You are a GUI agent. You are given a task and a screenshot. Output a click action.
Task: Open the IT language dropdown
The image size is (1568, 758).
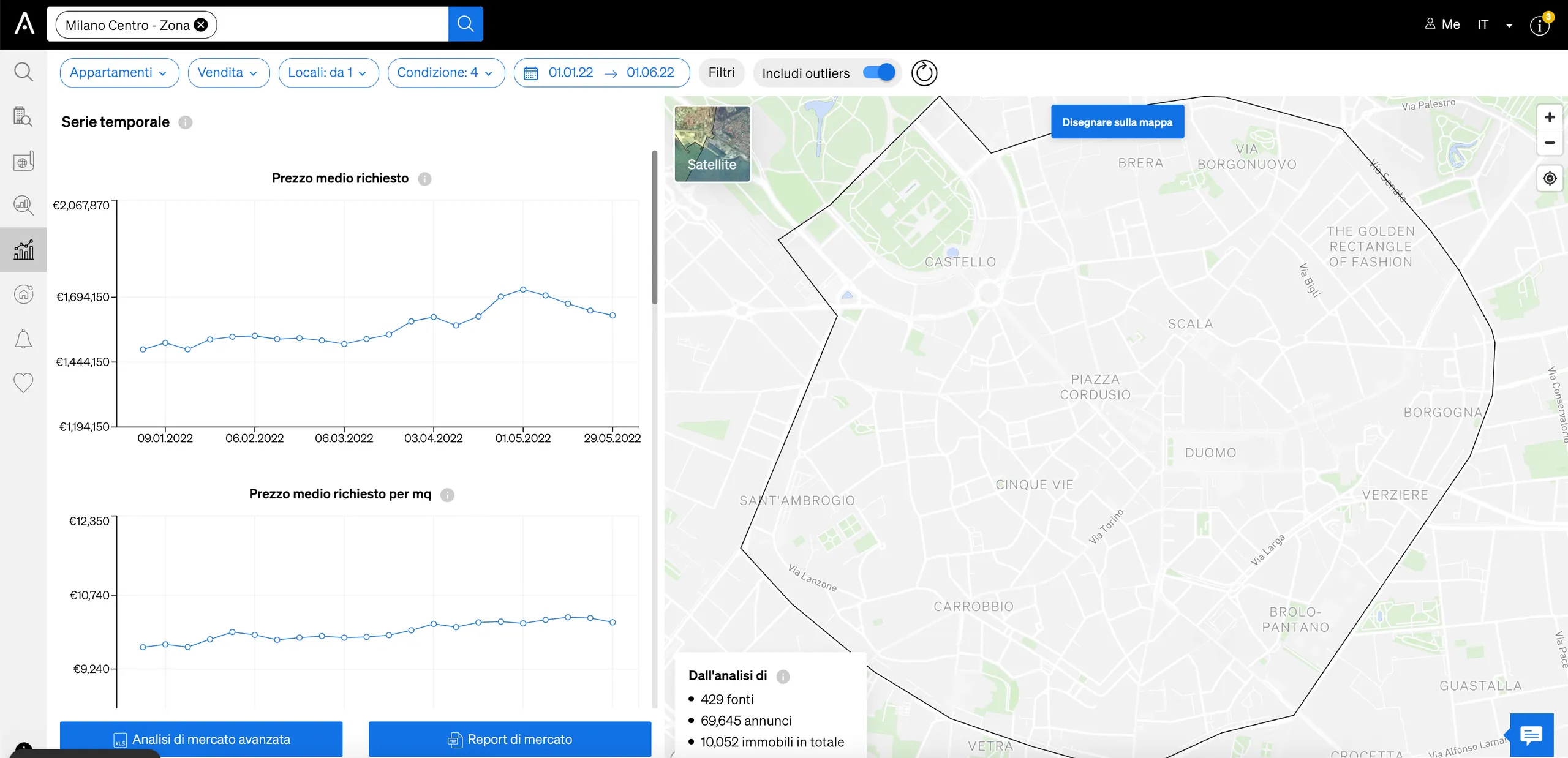click(1494, 25)
